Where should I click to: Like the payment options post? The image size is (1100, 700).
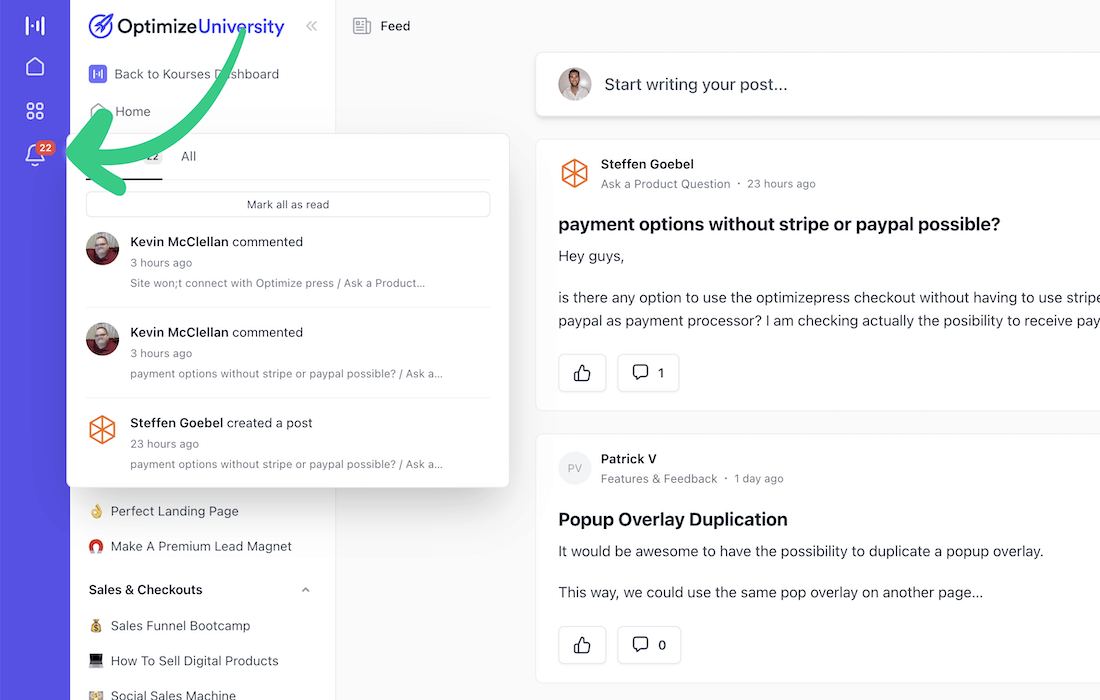click(582, 373)
